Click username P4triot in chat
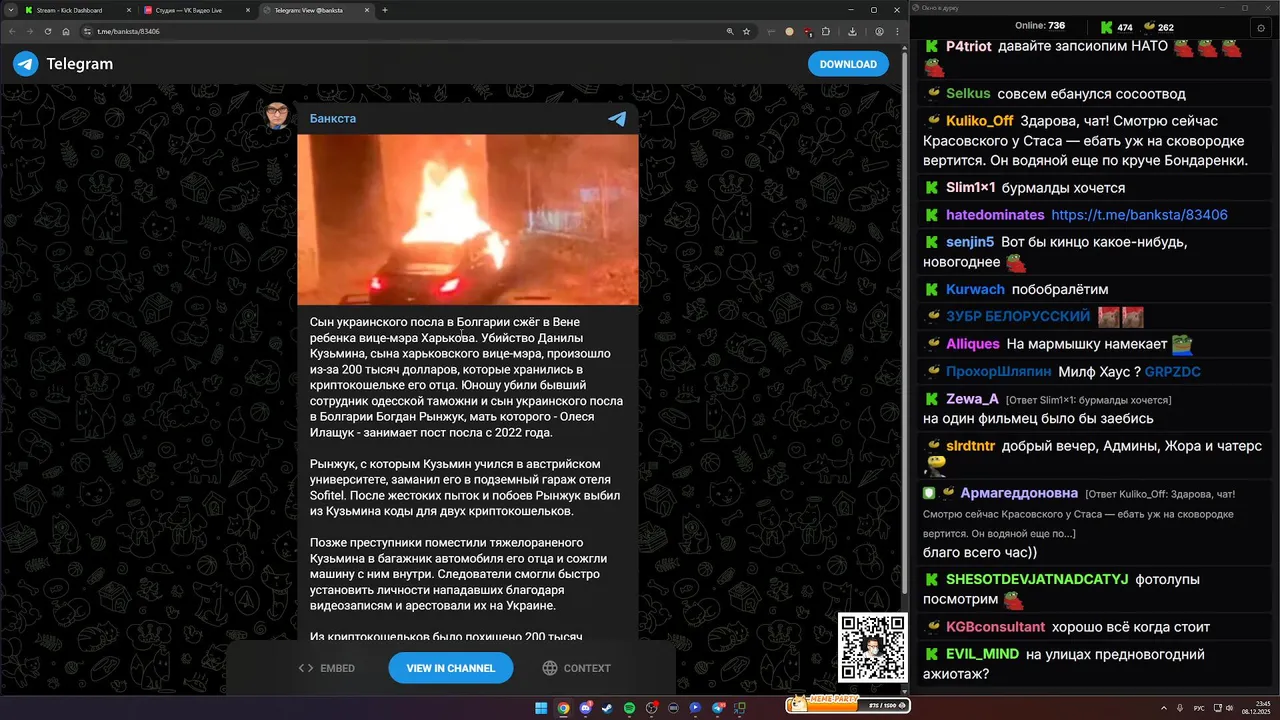 [968, 46]
